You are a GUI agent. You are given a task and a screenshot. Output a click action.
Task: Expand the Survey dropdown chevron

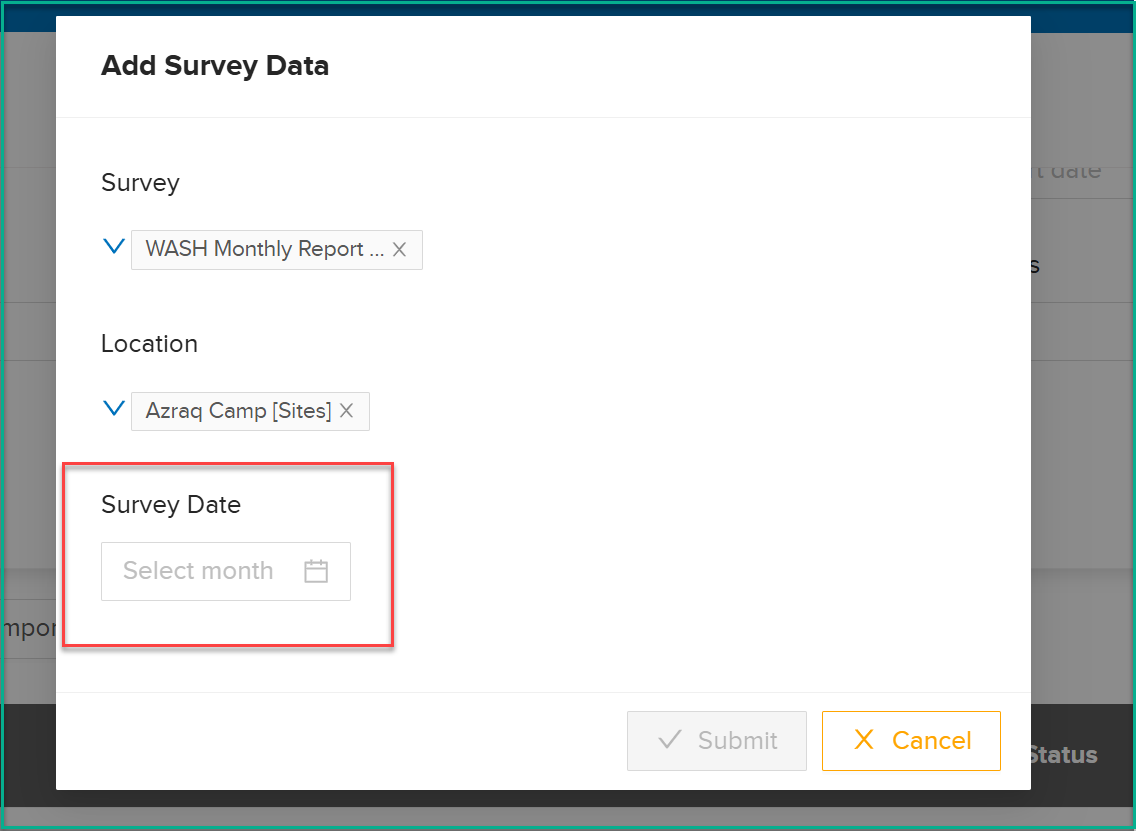pyautogui.click(x=114, y=247)
